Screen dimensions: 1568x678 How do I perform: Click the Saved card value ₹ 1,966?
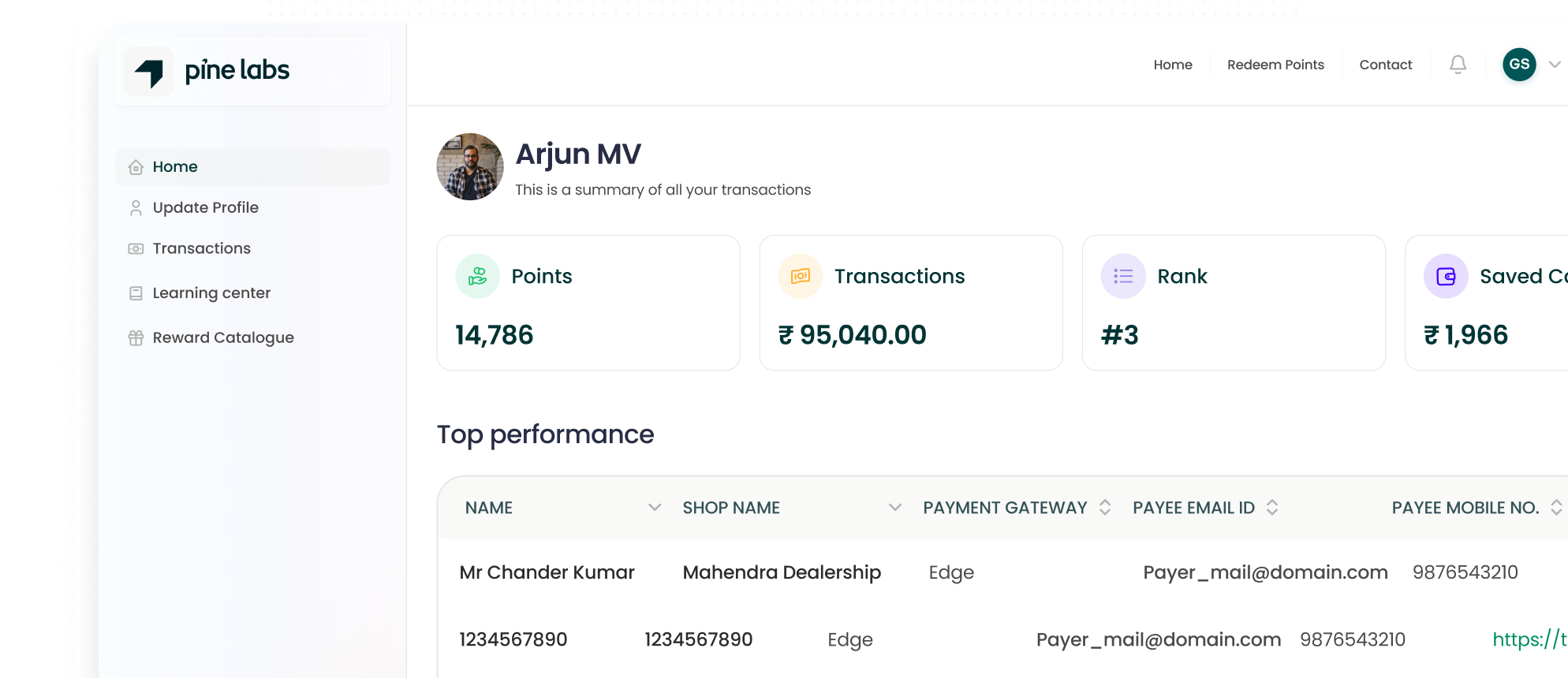click(1466, 335)
